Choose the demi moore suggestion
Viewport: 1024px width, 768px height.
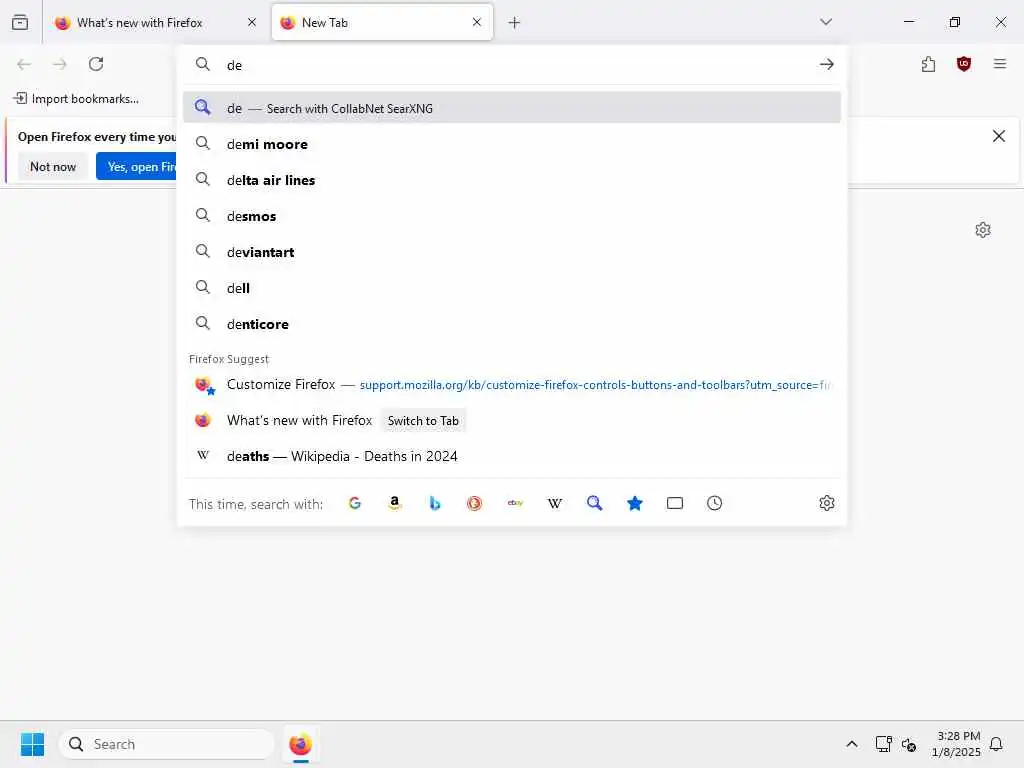[x=512, y=144]
